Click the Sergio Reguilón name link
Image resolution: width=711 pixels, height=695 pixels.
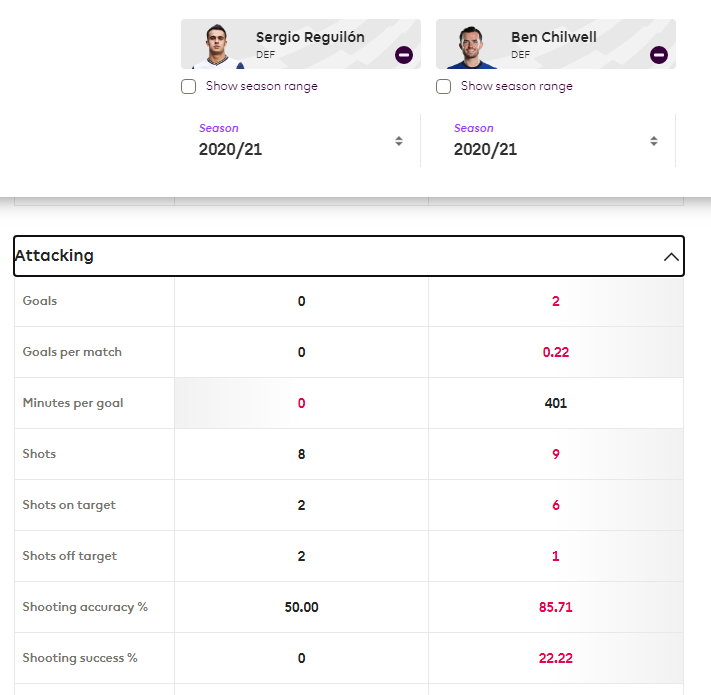[x=310, y=37]
